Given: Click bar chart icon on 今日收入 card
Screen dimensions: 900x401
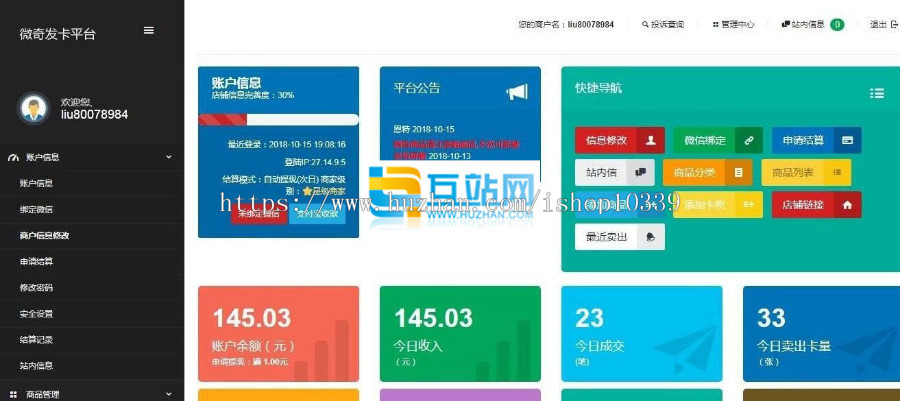Looking at the screenshot, I should 503,351.
